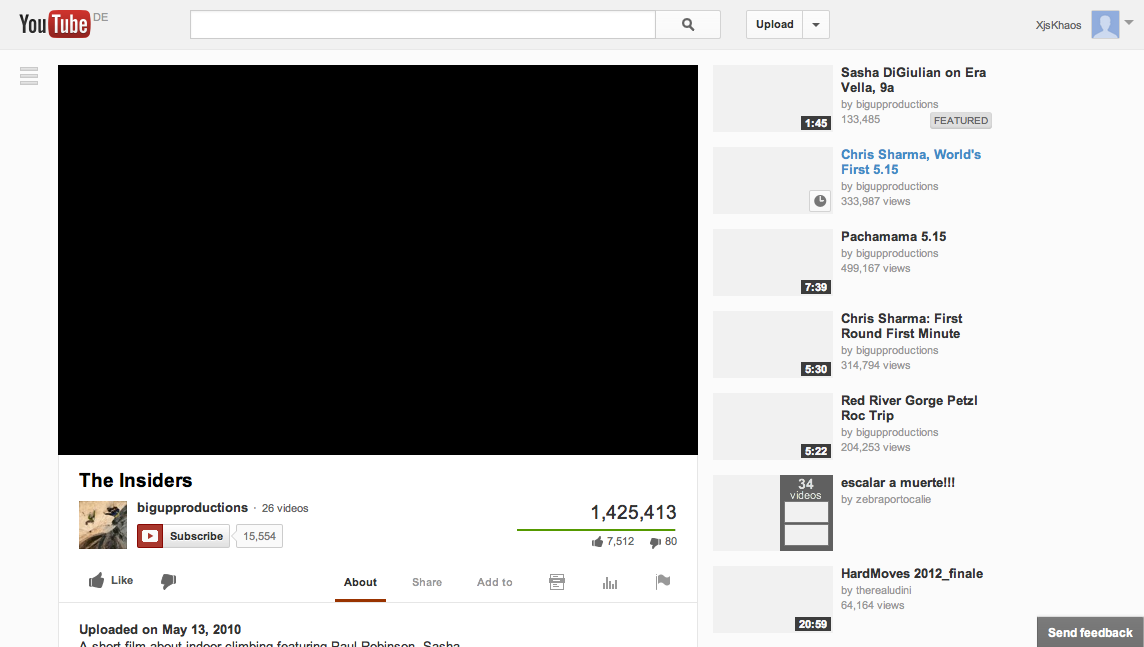
Task: Click the thumbs up Like button
Action: [111, 581]
